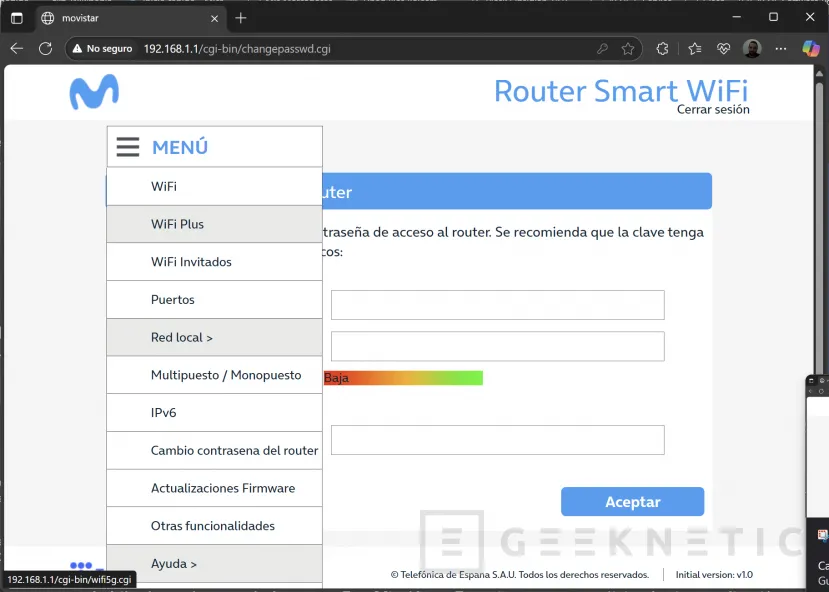This screenshot has height=592, width=829.
Task: Open WiFi Invitados menu item
Action: [215, 262]
